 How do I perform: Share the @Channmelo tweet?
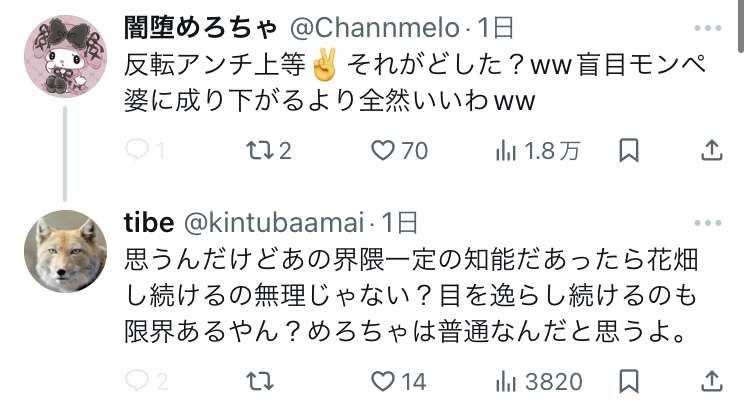(711, 150)
